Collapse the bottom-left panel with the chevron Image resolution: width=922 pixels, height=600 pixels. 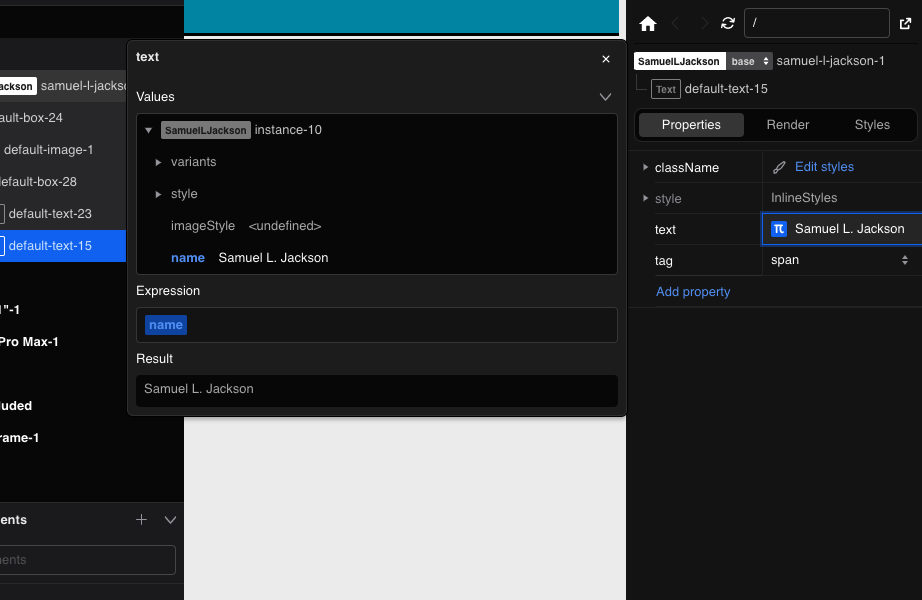pos(171,519)
